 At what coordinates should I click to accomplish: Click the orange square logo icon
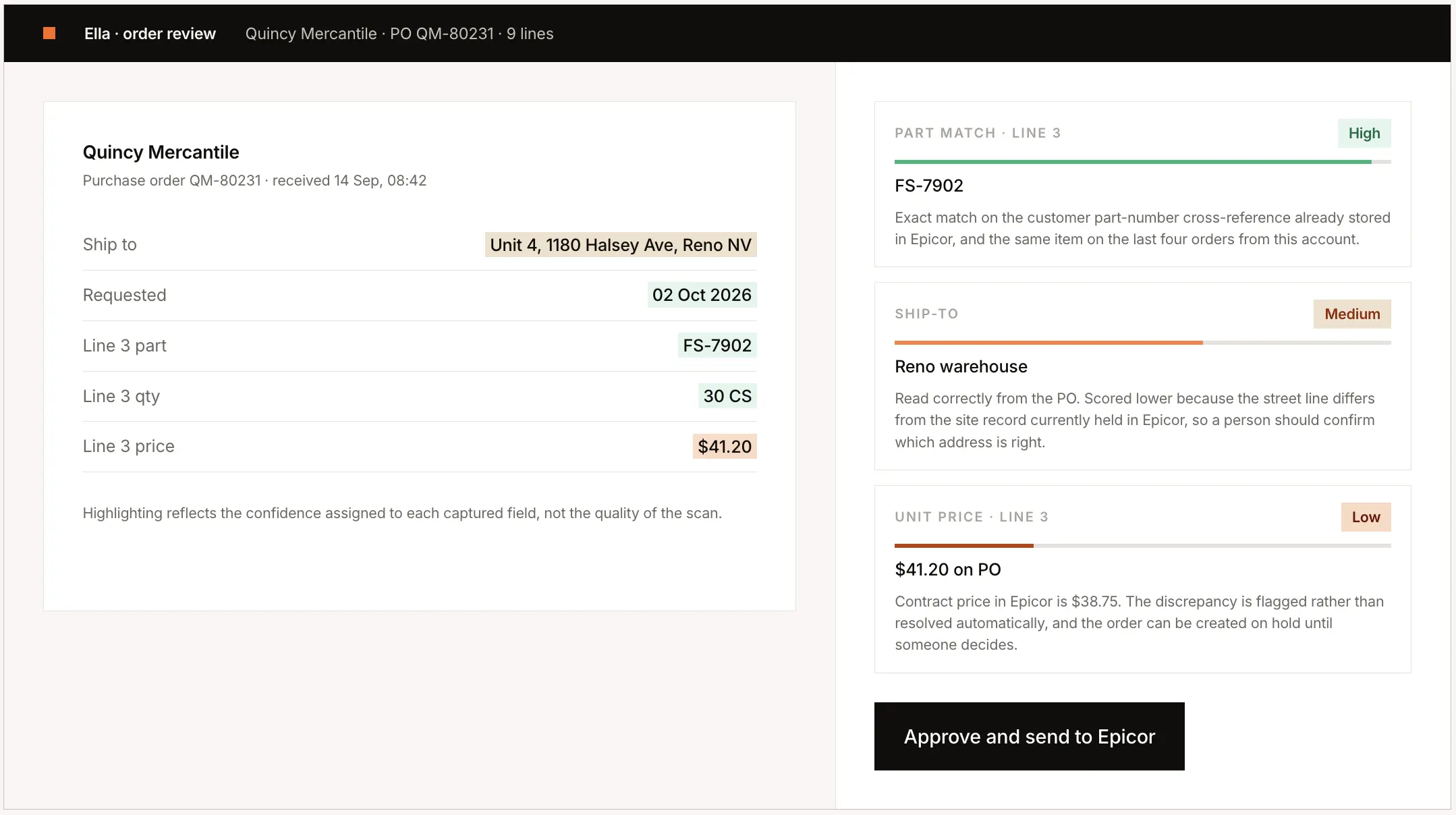click(x=49, y=33)
